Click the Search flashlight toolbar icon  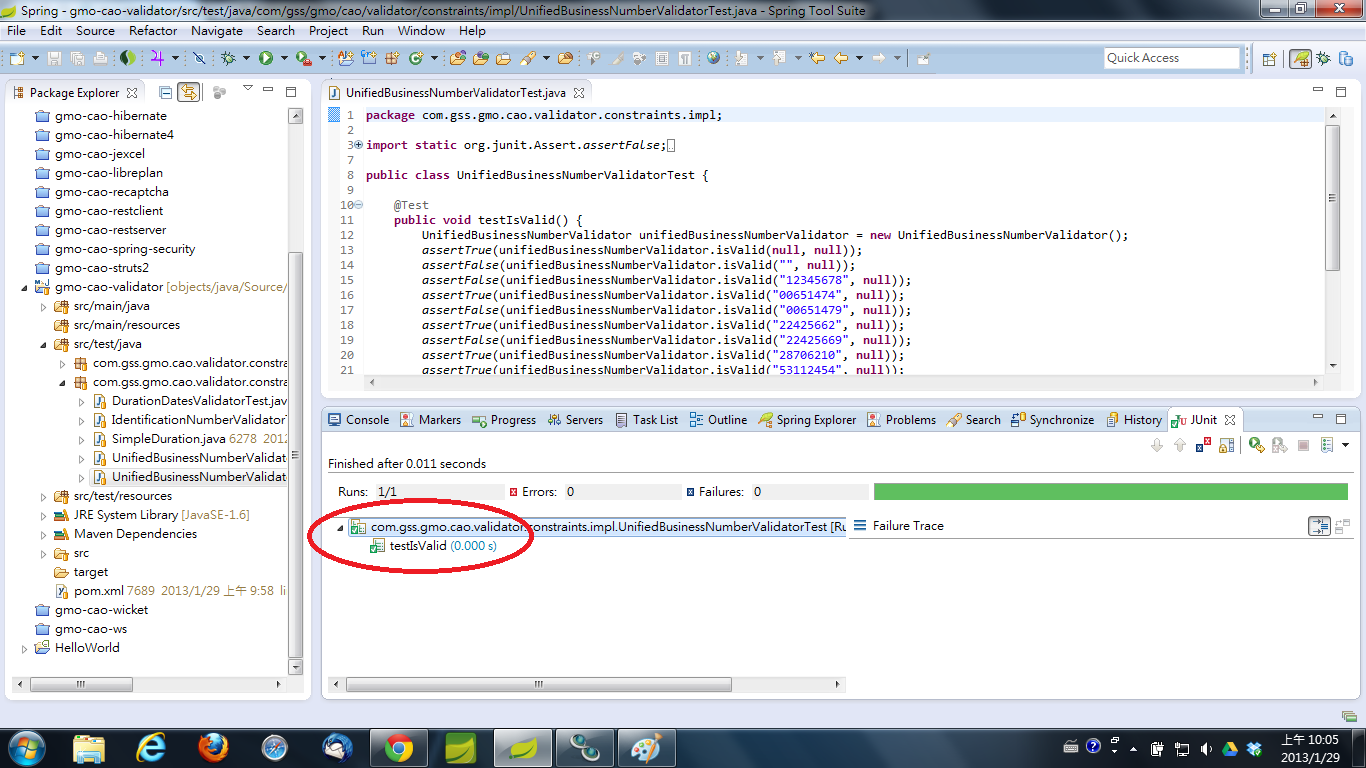[527, 58]
